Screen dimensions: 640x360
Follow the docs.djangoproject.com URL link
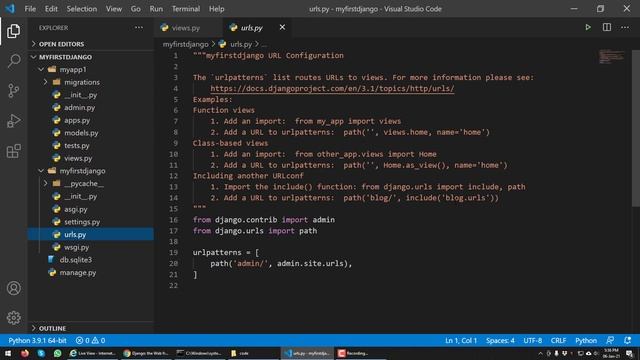[x=332, y=88]
